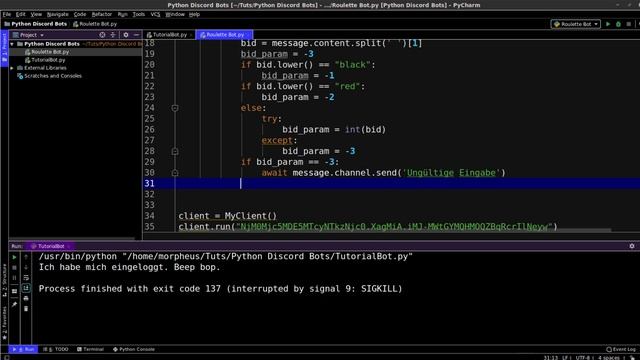Open Scratches and Consoles in project tree
This screenshot has width=640, height=360.
coord(49,76)
